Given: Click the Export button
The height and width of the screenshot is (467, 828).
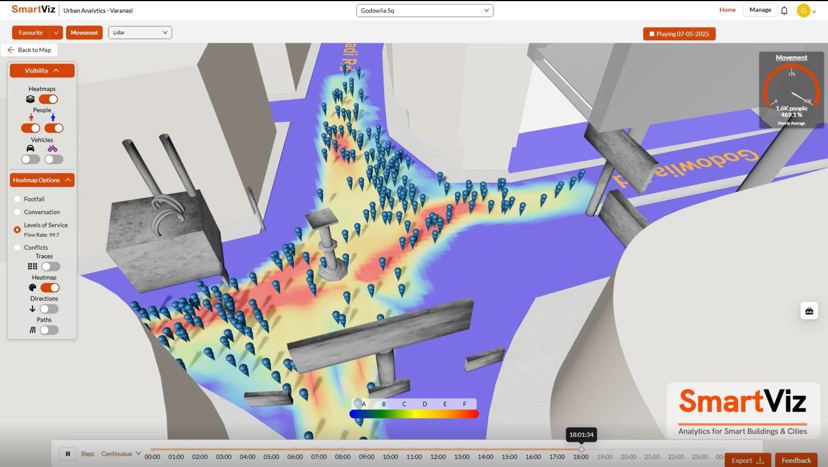Looking at the screenshot, I should [747, 460].
